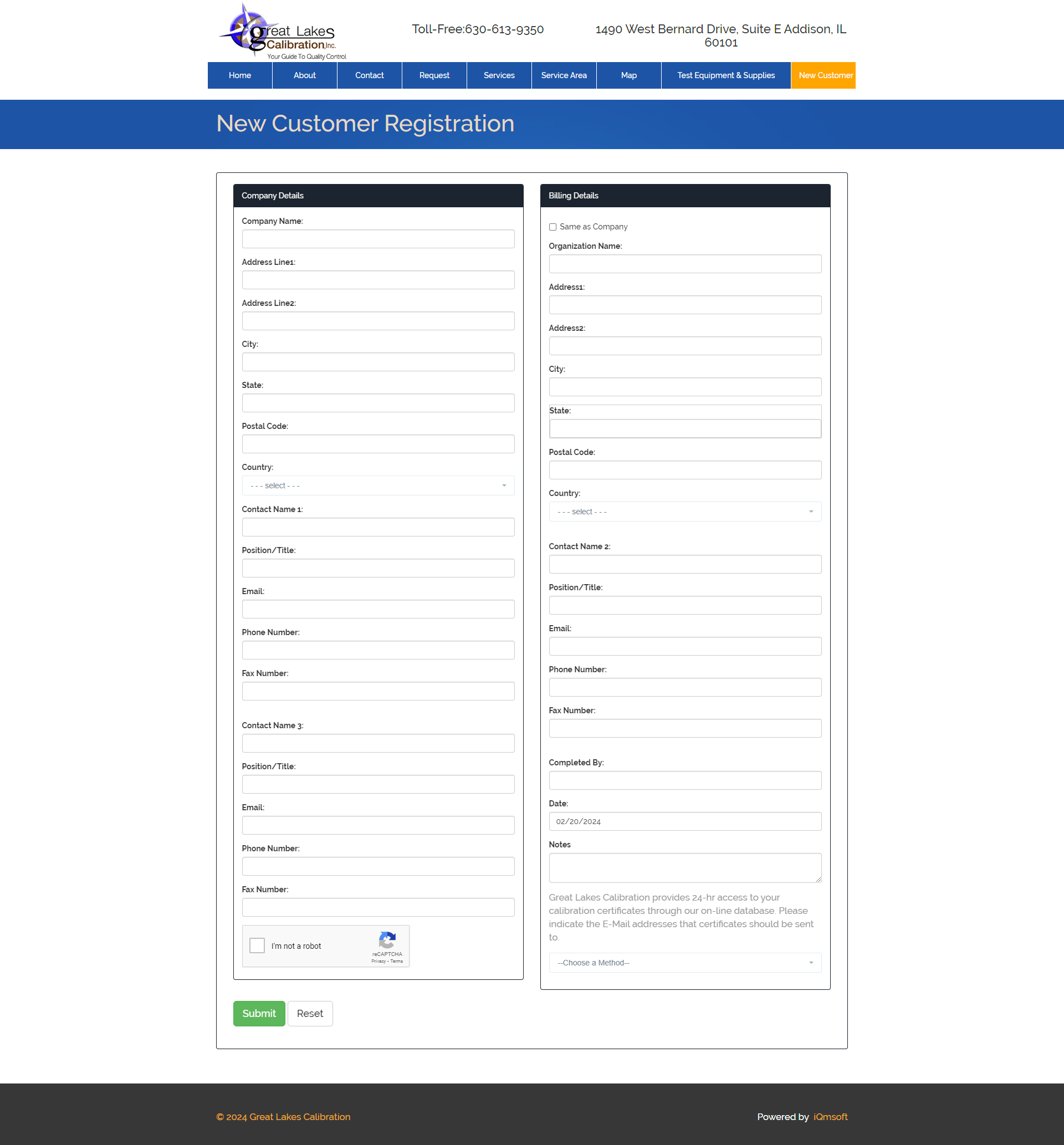Tick the I'm not a robot checkbox
The image size is (1064, 1145).
click(x=257, y=945)
